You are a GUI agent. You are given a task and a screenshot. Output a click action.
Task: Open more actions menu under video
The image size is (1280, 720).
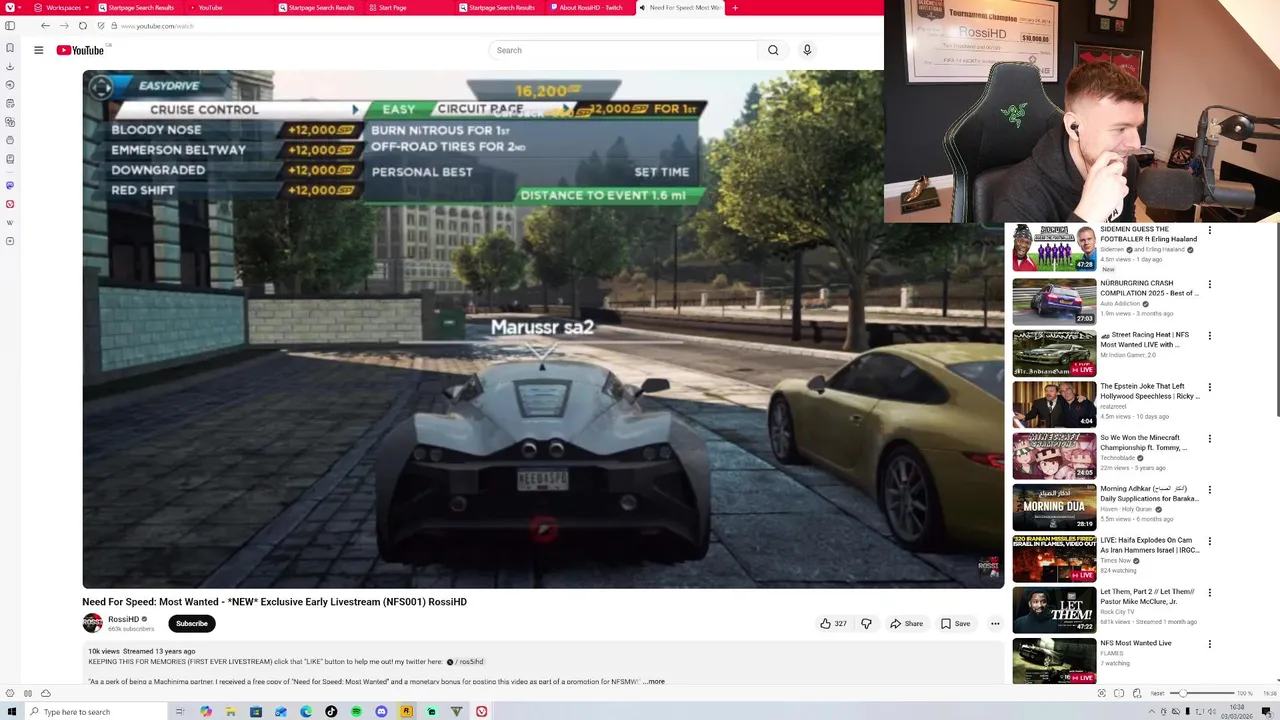pyautogui.click(x=995, y=623)
